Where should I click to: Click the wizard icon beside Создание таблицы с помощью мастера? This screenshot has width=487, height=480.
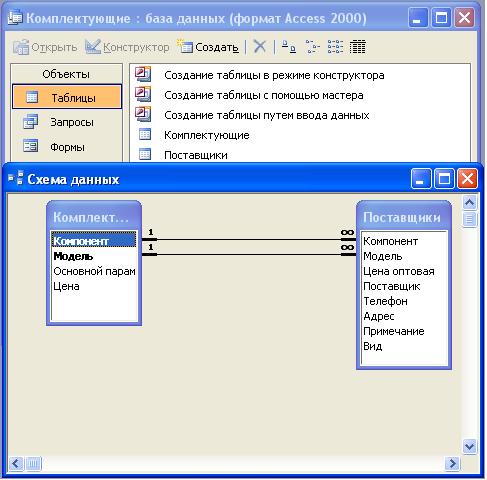click(x=143, y=94)
